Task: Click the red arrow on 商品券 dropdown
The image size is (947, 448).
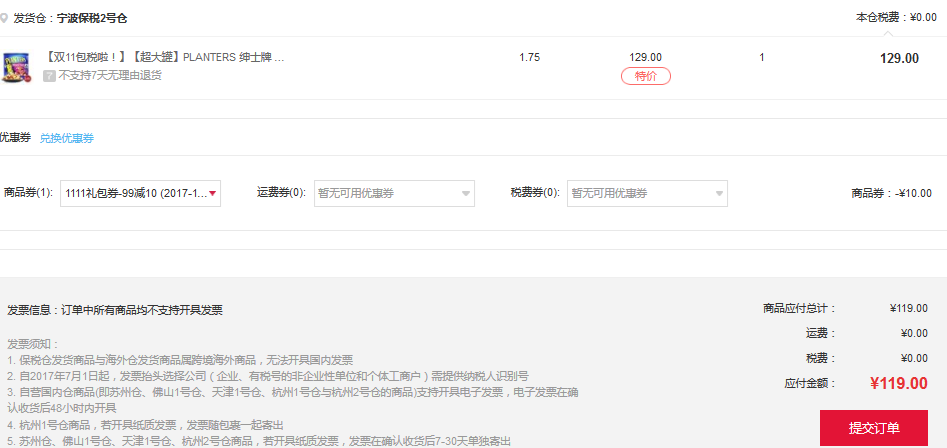Action: [x=212, y=193]
